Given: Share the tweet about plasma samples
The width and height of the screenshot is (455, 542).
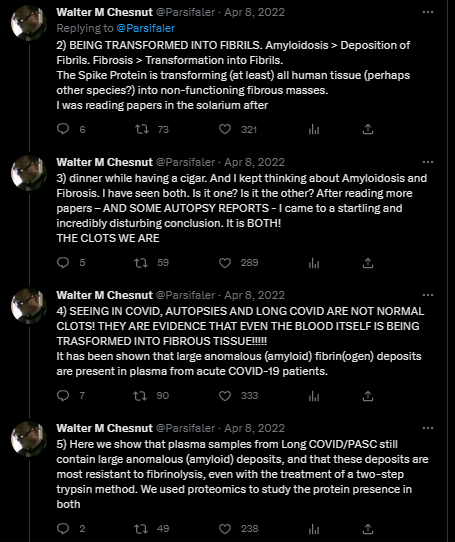Looking at the screenshot, I should tap(368, 529).
